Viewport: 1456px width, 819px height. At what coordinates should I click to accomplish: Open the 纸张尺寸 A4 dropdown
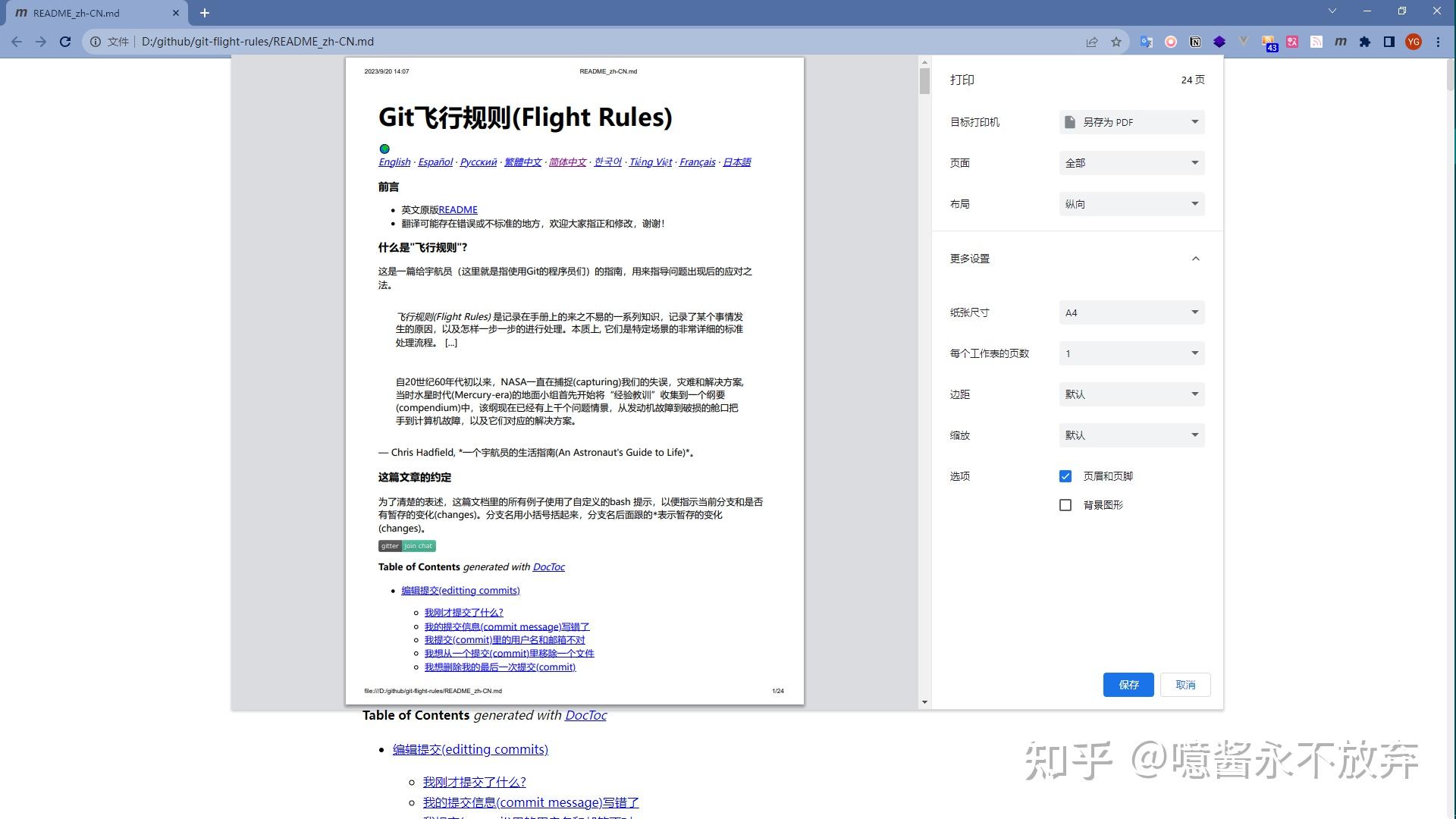pos(1131,312)
